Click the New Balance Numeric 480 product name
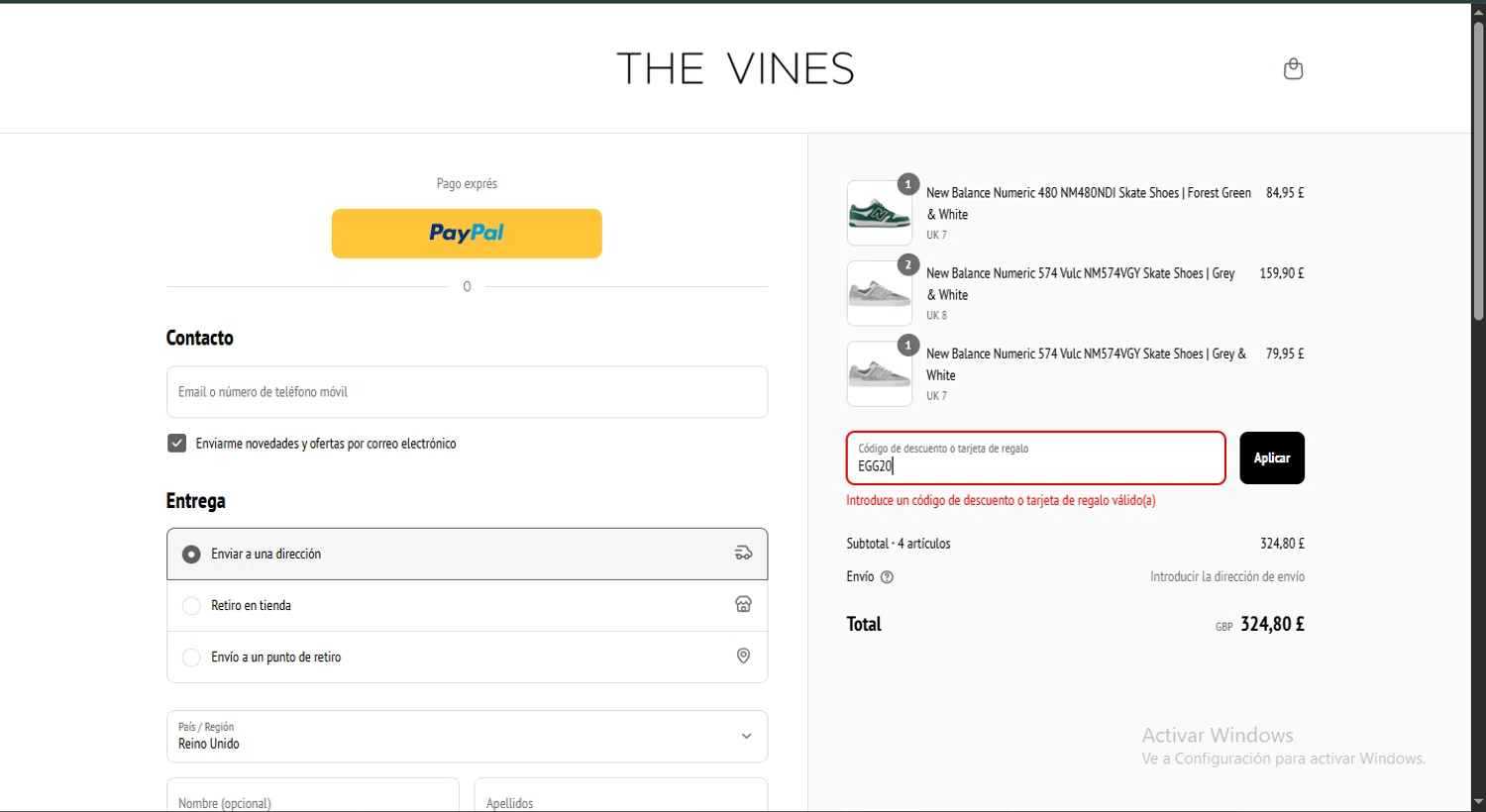1486x812 pixels. tap(1089, 203)
